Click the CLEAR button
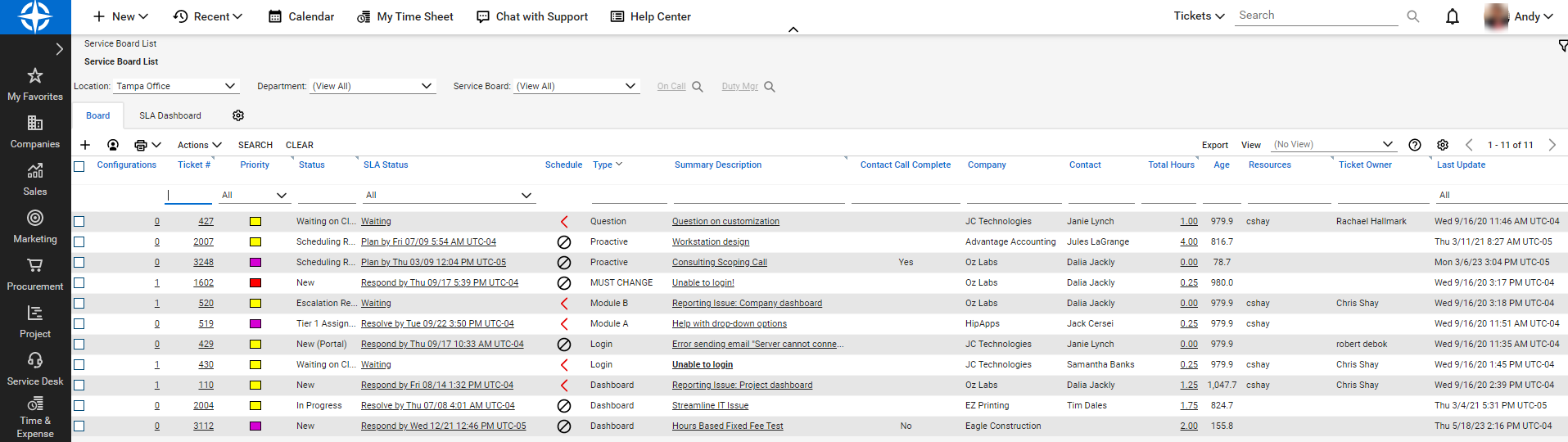The height and width of the screenshot is (442, 1568). (299, 145)
